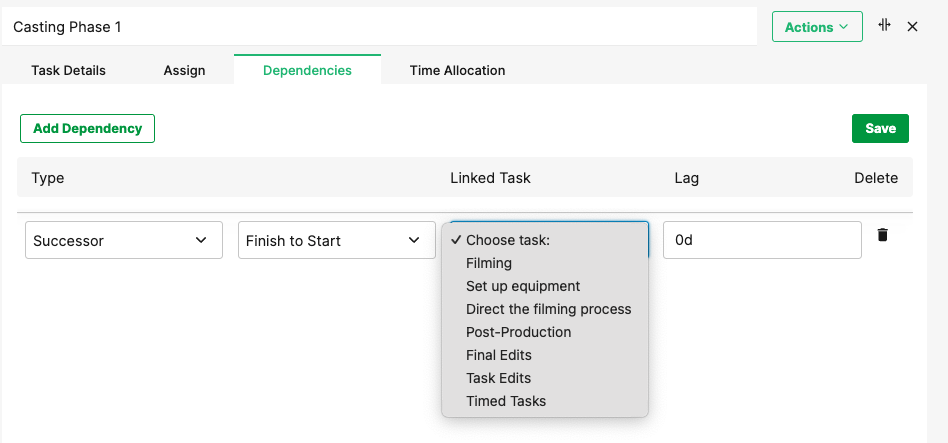Select Post-Production as linked task
The width and height of the screenshot is (948, 443).
[519, 332]
